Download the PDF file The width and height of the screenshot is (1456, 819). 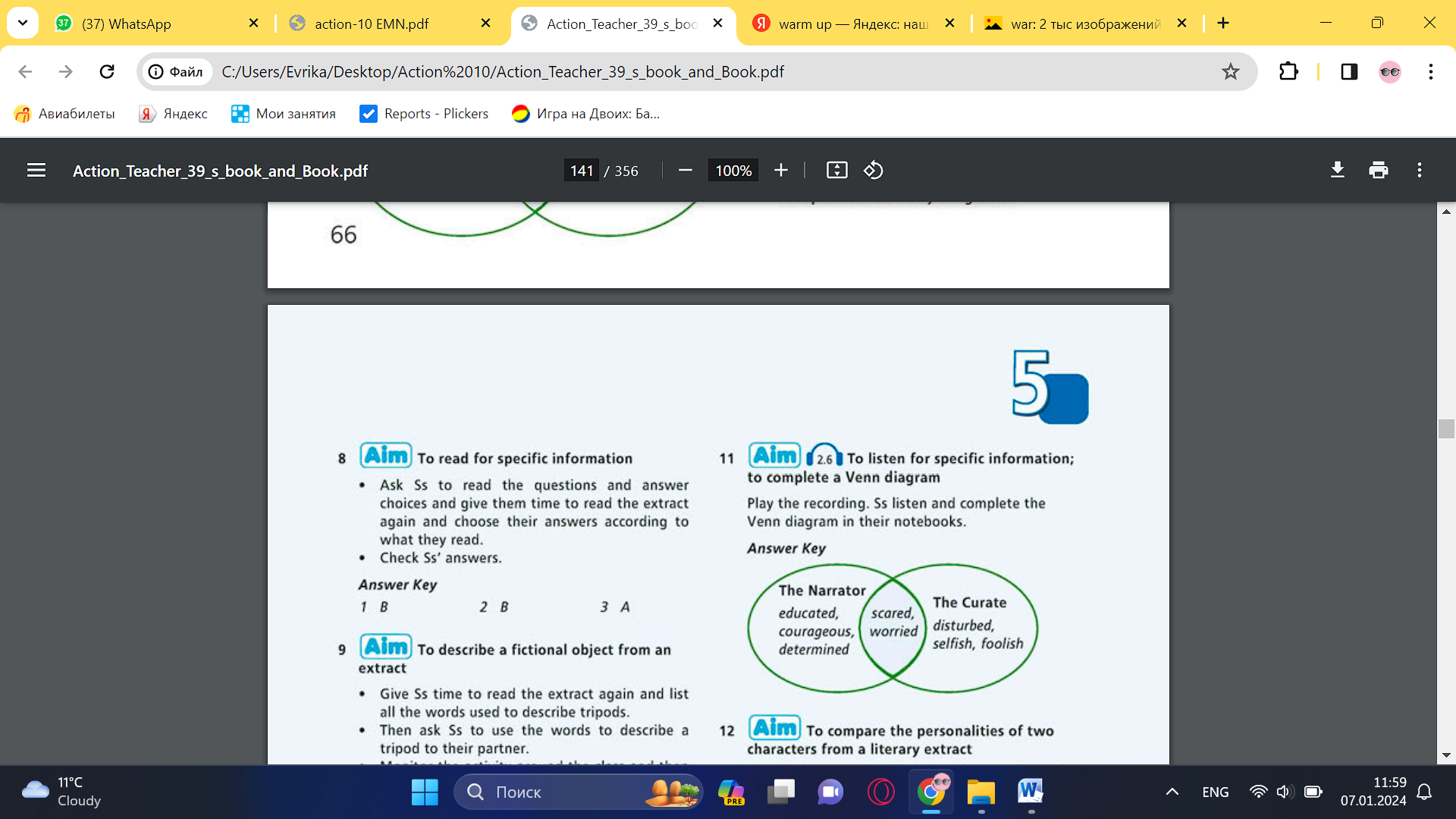pyautogui.click(x=1338, y=171)
